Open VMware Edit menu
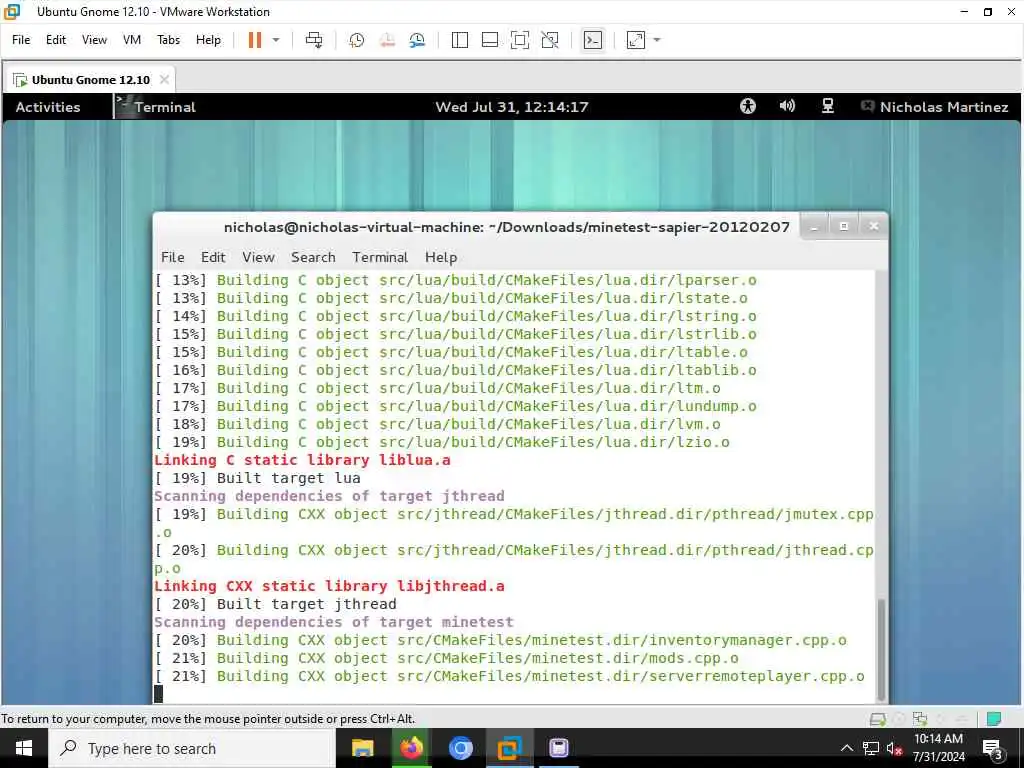This screenshot has width=1024, height=768. (56, 40)
